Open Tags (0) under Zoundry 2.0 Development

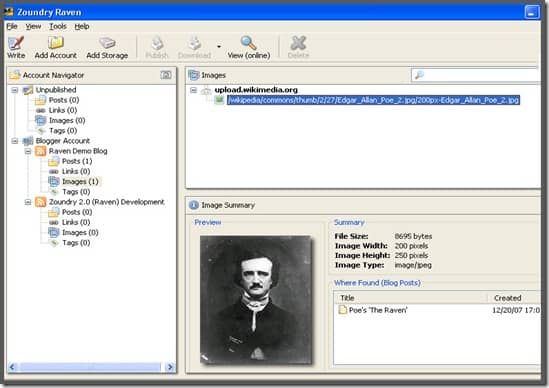76,243
